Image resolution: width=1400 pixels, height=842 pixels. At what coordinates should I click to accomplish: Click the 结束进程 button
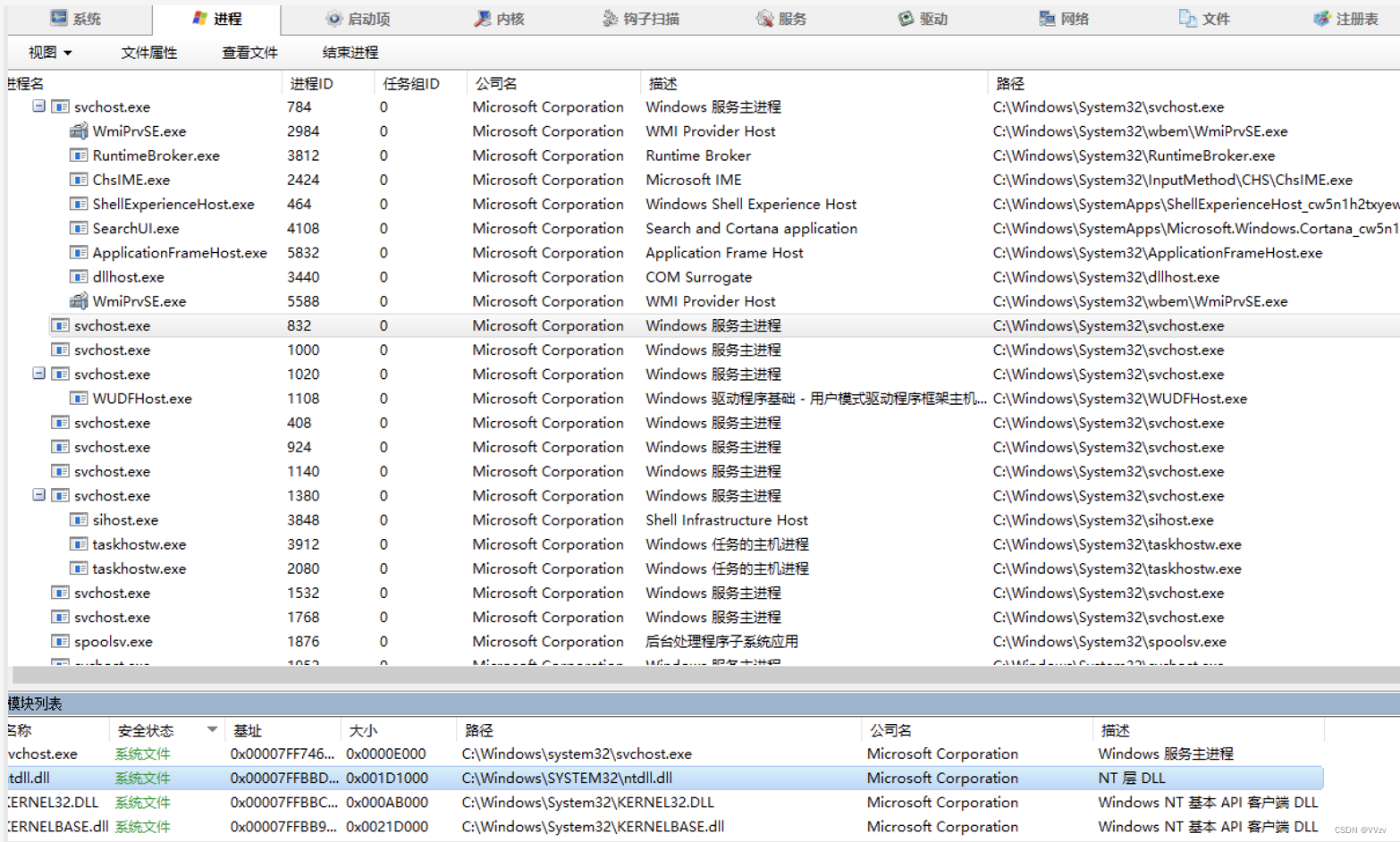click(x=350, y=53)
